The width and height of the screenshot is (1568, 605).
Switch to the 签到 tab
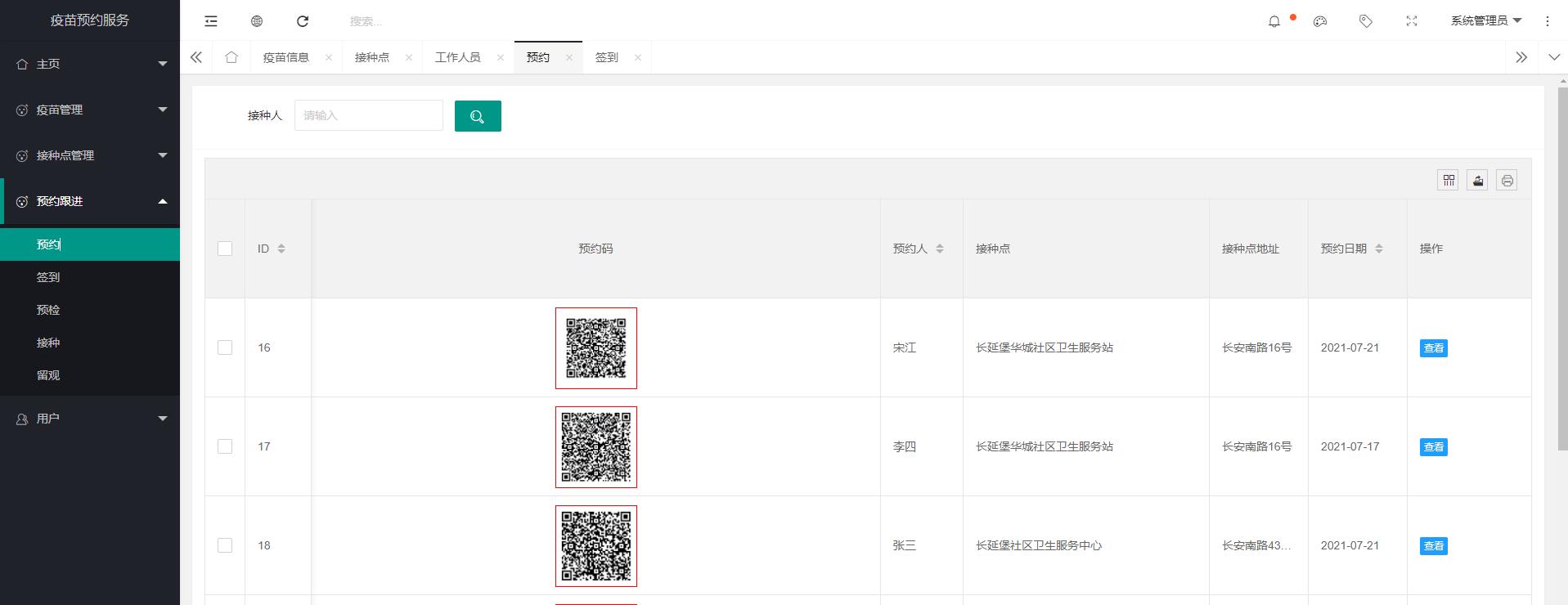pos(607,57)
